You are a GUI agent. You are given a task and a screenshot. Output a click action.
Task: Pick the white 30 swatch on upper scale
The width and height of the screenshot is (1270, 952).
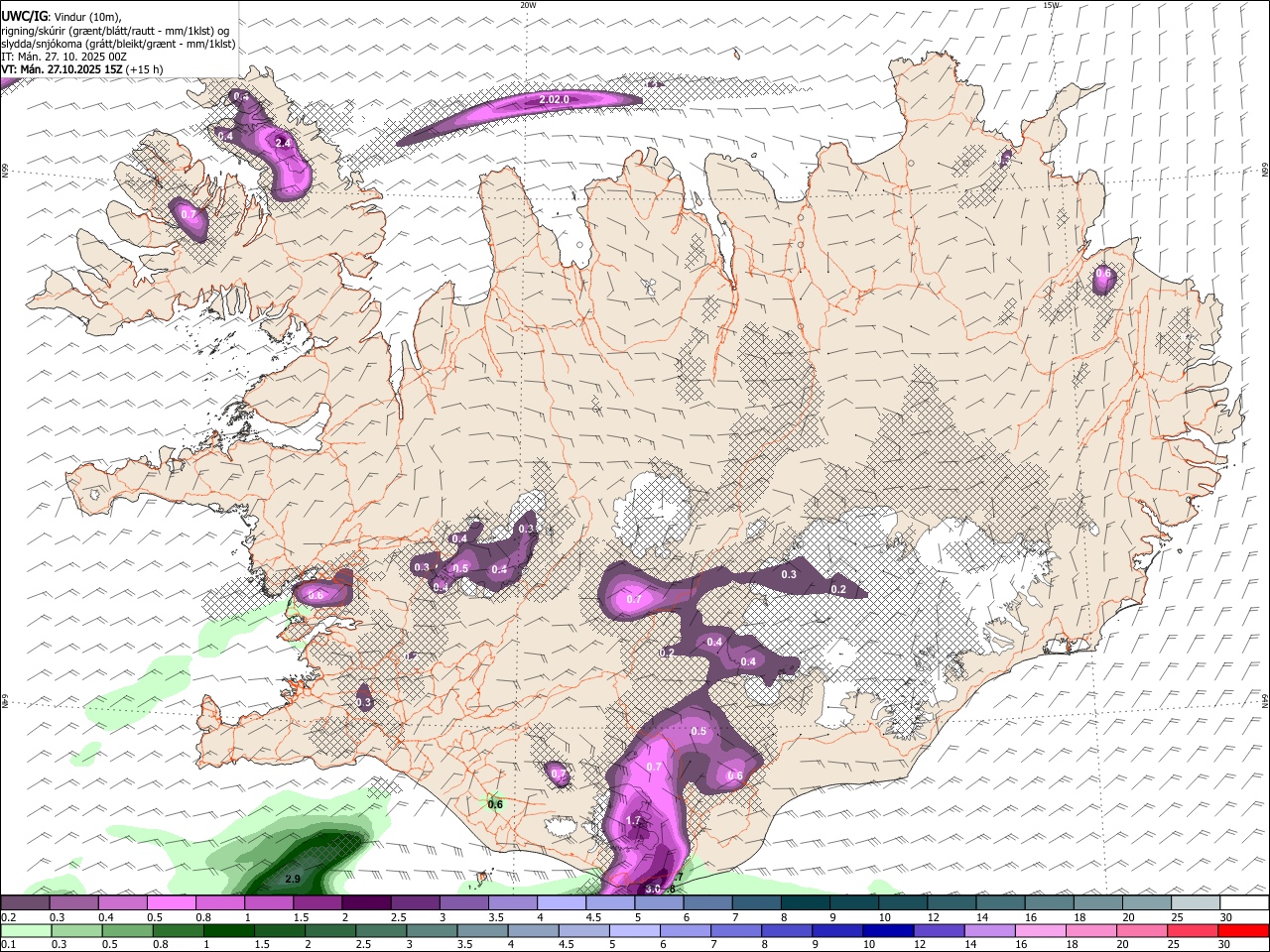click(x=1242, y=903)
